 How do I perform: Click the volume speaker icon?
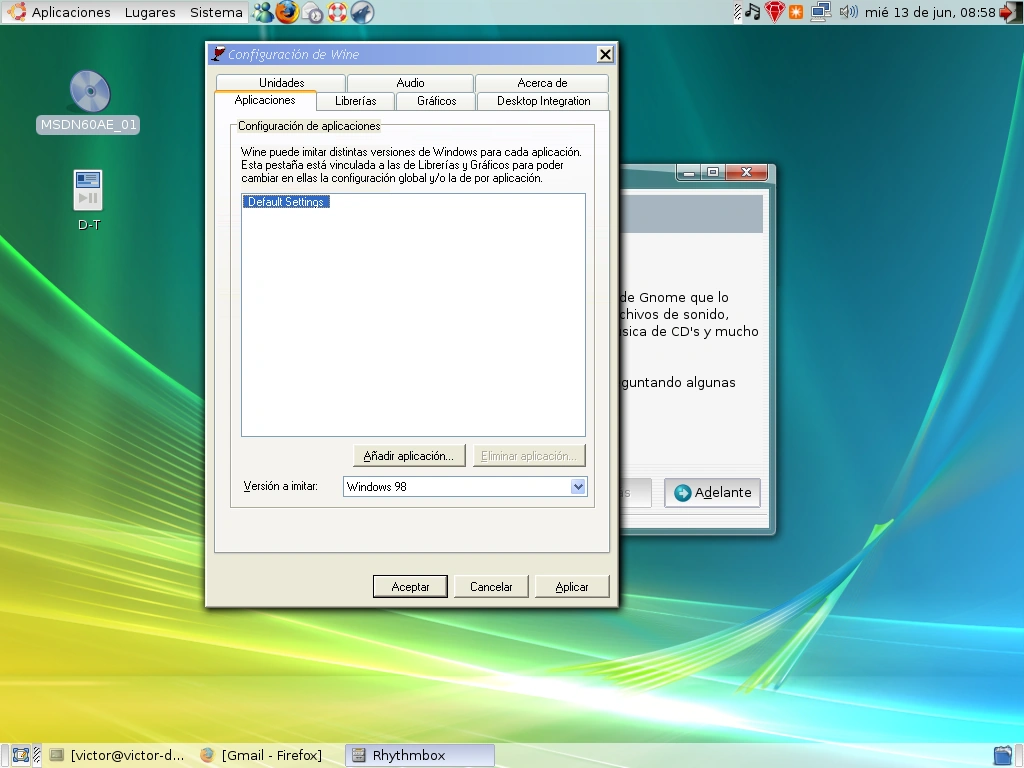pos(848,12)
